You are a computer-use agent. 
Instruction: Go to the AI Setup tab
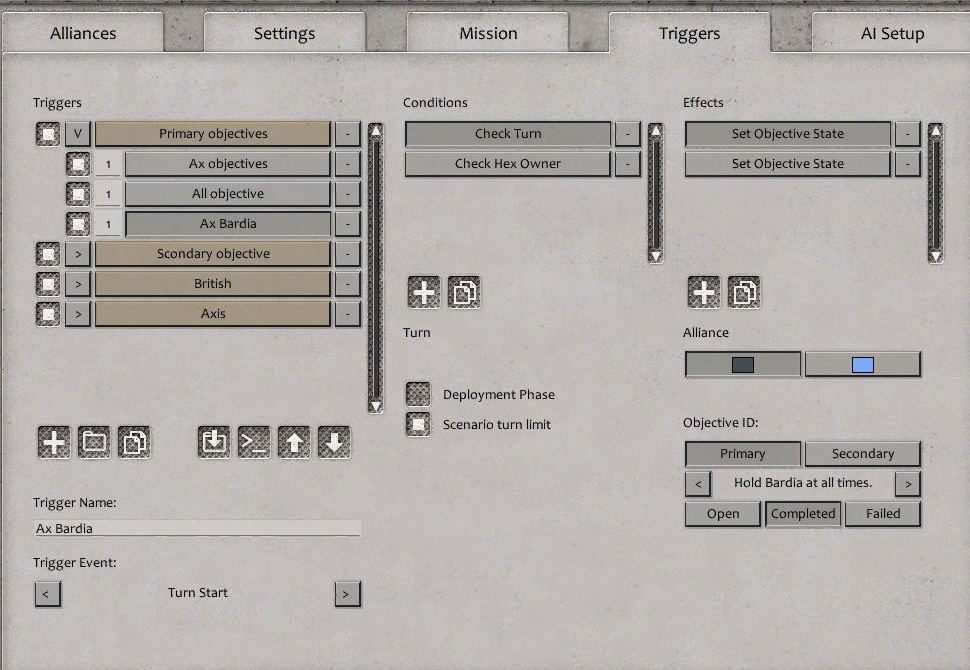tap(891, 33)
